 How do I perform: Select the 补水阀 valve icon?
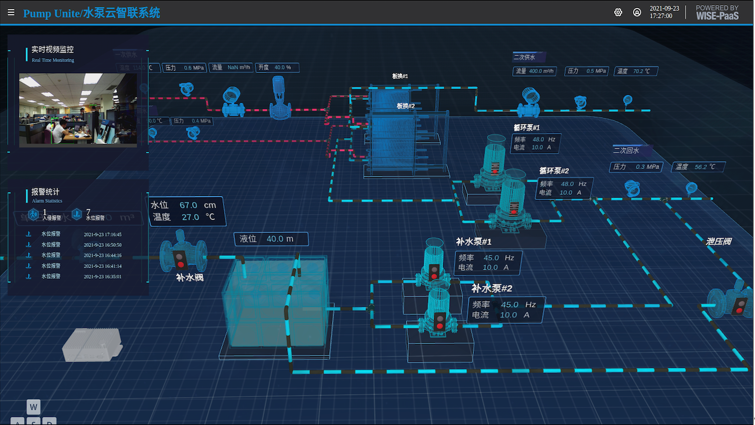(183, 253)
